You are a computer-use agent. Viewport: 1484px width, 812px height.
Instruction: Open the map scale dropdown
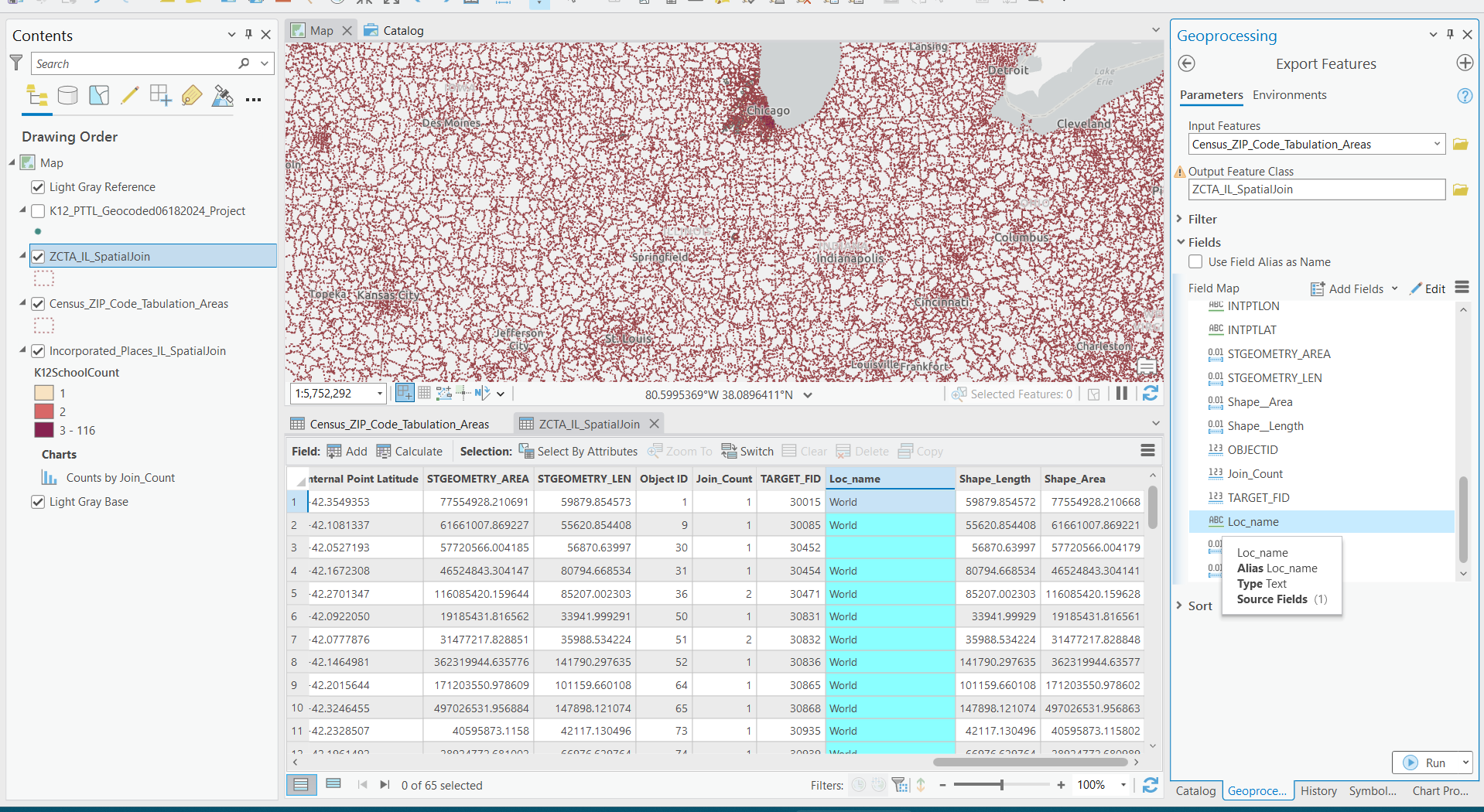pyautogui.click(x=379, y=394)
